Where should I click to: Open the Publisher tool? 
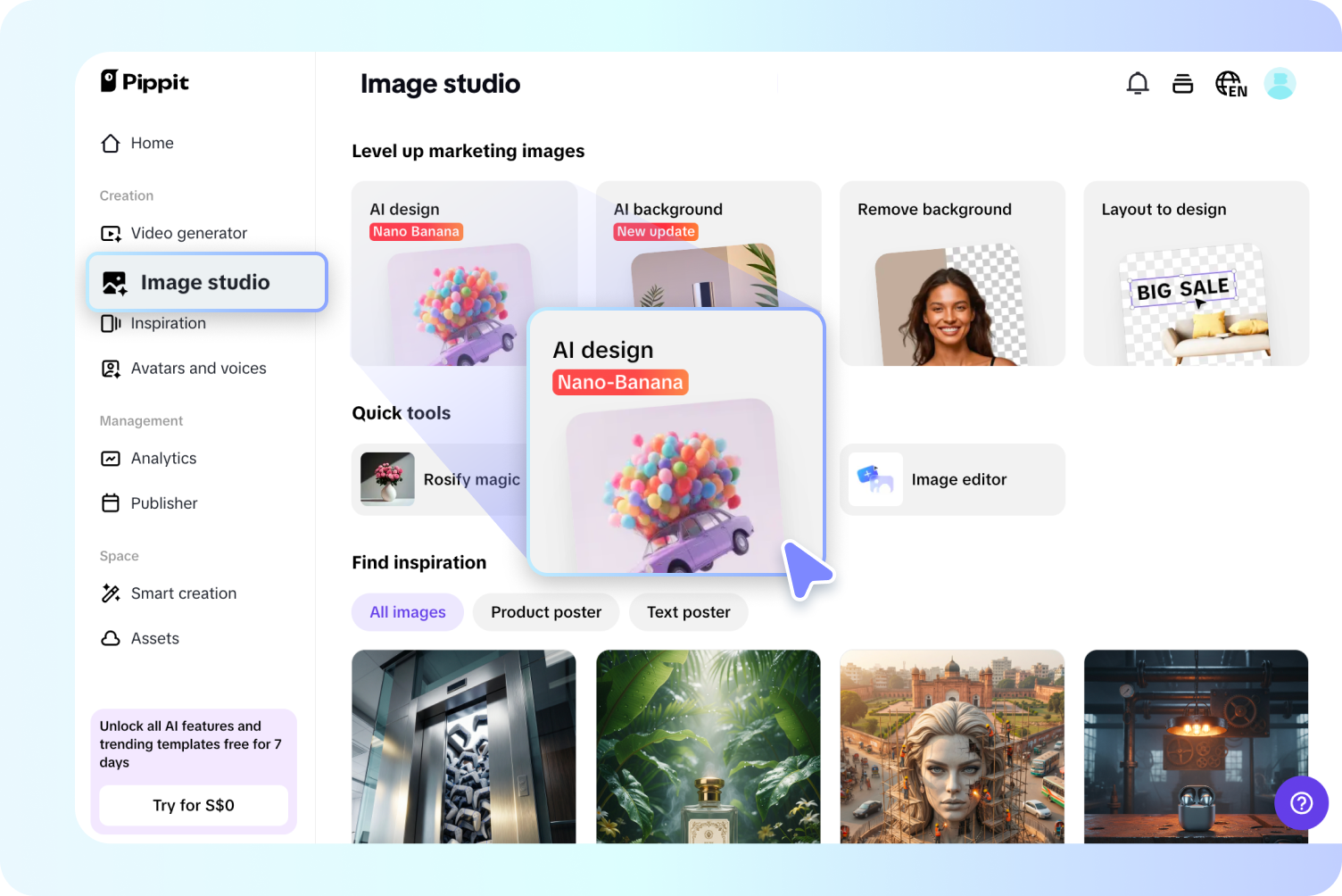coord(163,502)
